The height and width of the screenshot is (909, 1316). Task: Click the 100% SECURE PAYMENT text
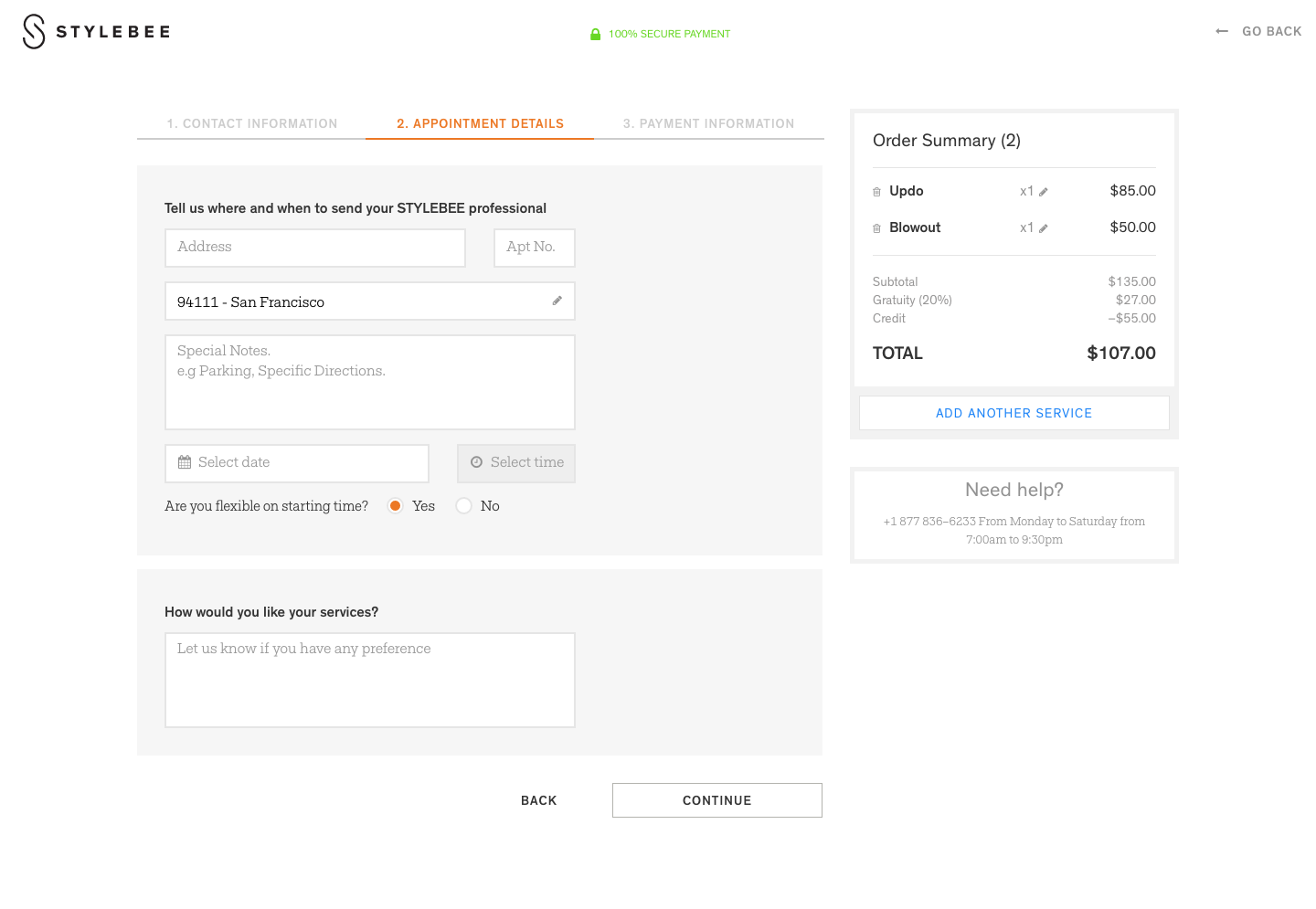670,34
